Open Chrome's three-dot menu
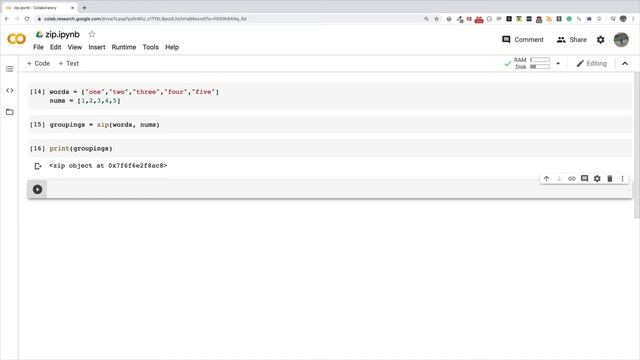The width and height of the screenshot is (640, 360). click(x=633, y=19)
